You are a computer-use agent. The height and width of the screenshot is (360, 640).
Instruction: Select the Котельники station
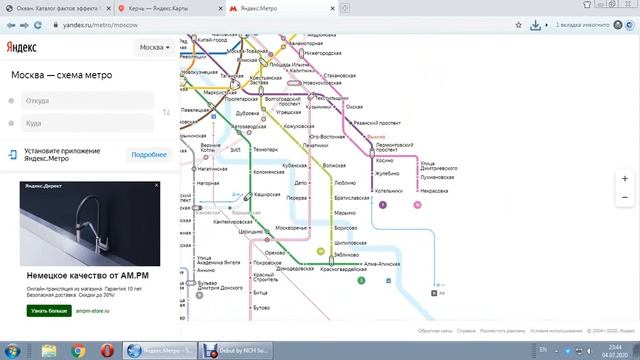point(389,191)
